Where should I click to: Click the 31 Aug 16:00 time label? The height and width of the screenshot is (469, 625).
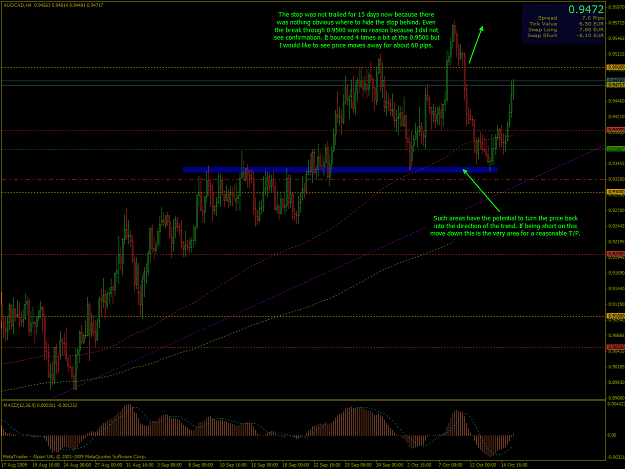[x=140, y=465]
